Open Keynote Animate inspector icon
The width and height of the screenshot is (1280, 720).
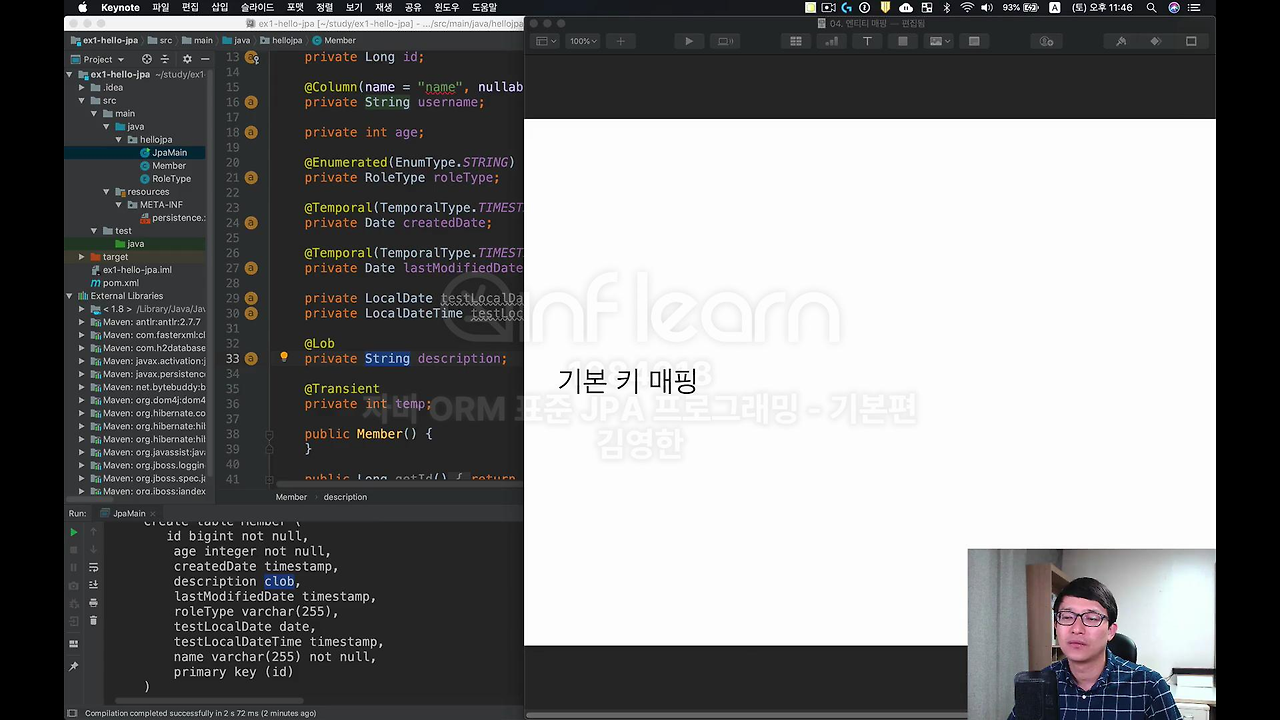[1156, 41]
